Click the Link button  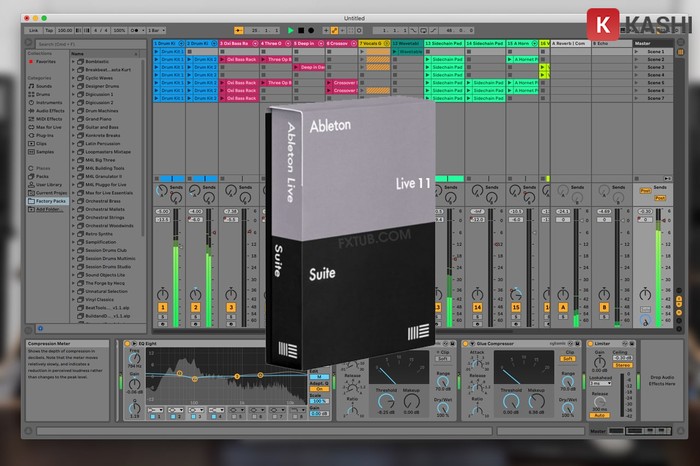click(x=33, y=30)
